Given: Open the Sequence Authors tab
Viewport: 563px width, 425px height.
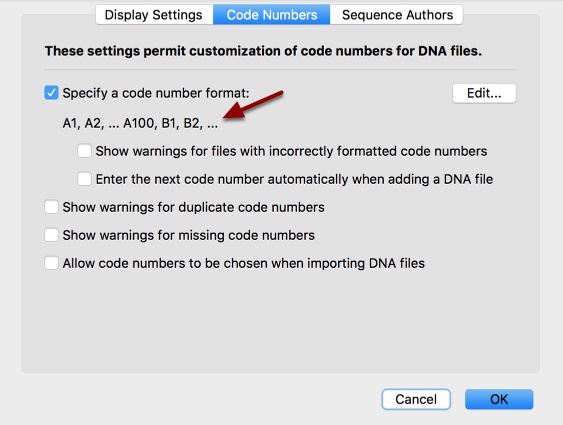Looking at the screenshot, I should (x=397, y=15).
